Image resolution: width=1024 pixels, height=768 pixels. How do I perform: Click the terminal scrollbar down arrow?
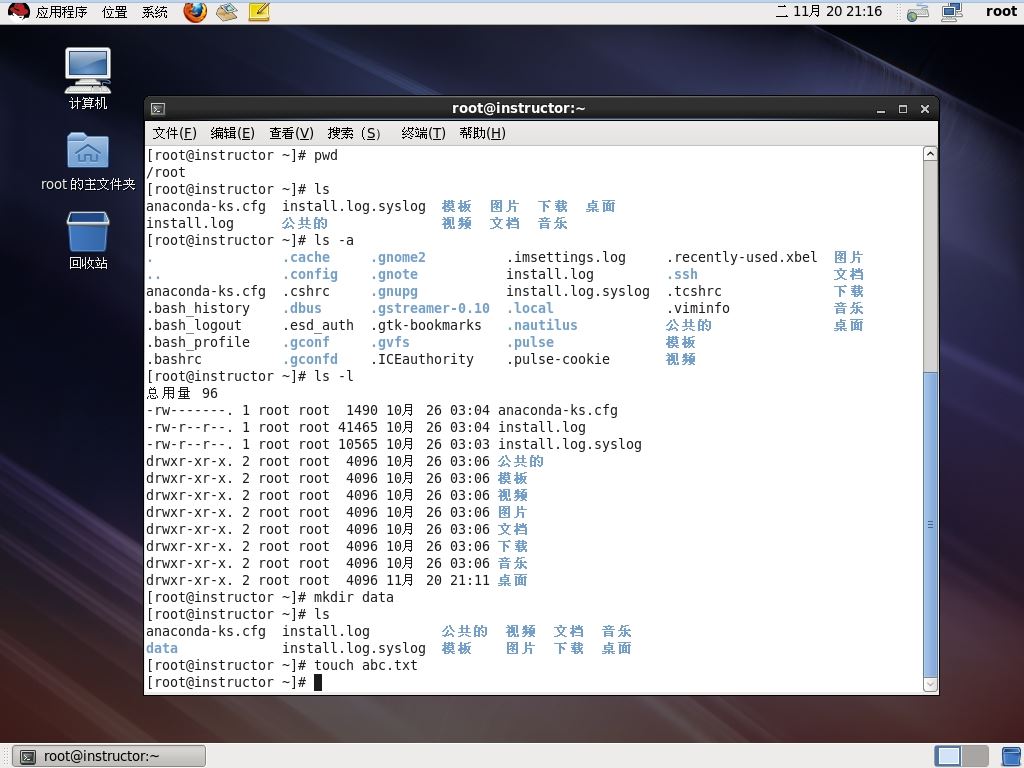[931, 684]
